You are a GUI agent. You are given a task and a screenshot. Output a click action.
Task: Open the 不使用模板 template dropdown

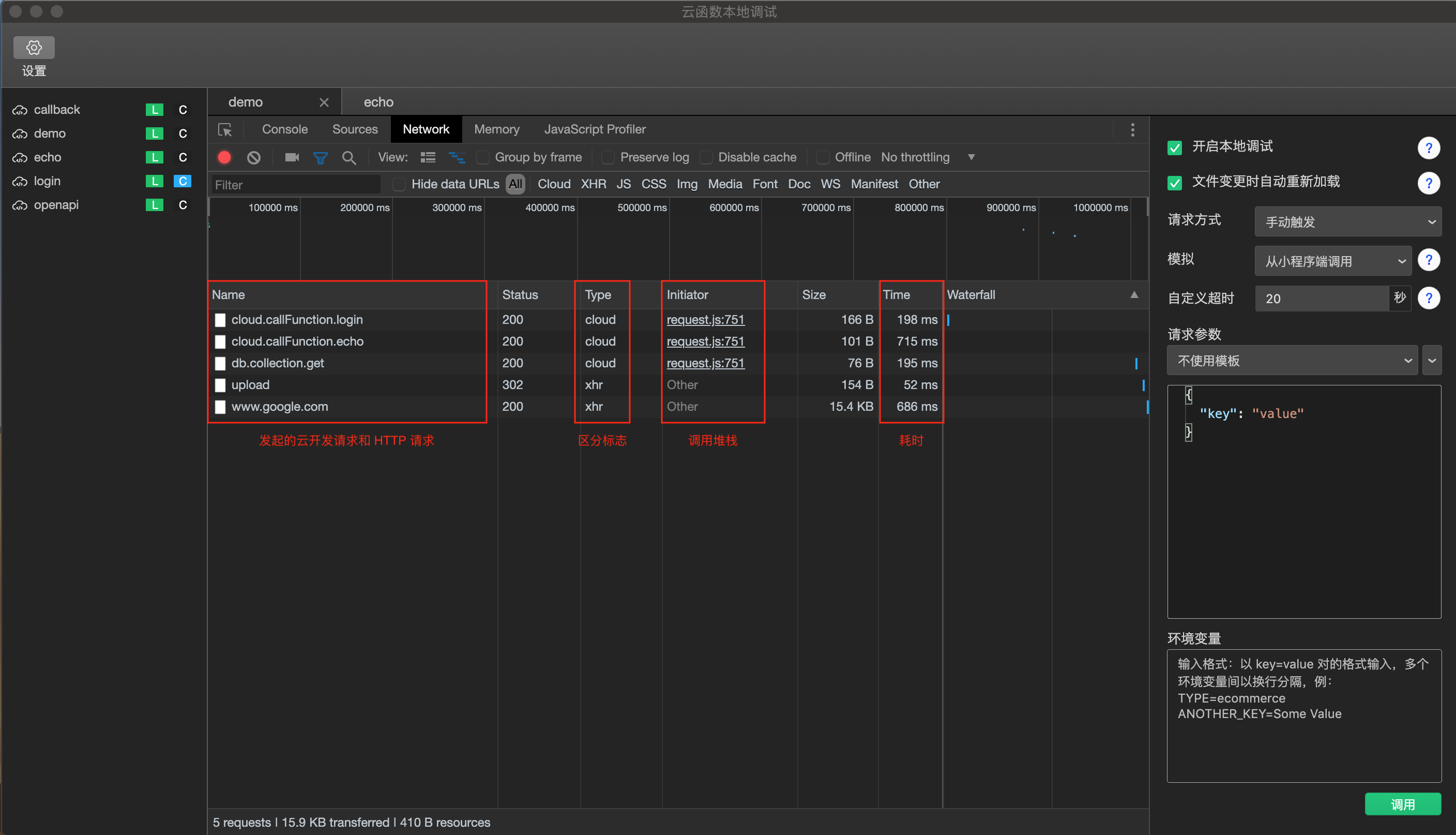click(x=1292, y=361)
